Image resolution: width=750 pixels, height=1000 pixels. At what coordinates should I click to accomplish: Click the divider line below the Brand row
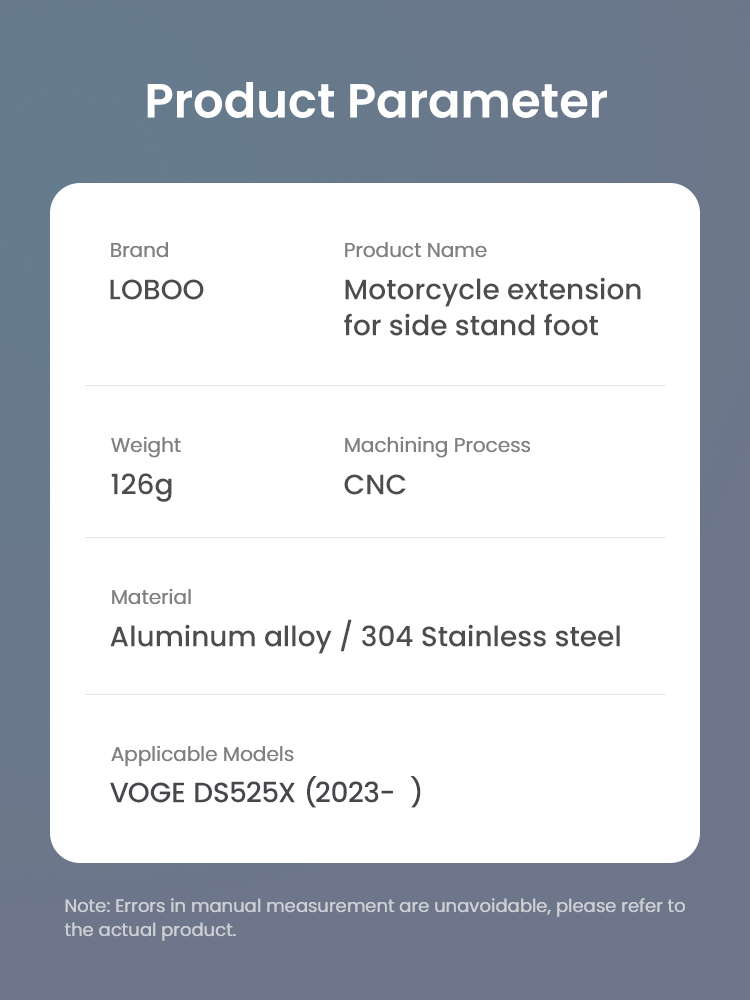coord(375,385)
